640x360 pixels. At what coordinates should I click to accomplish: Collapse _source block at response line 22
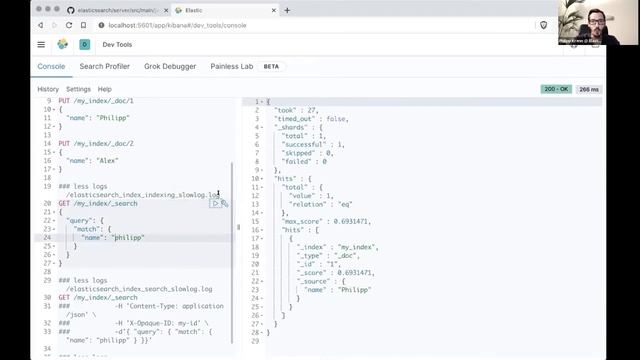tap(262, 281)
